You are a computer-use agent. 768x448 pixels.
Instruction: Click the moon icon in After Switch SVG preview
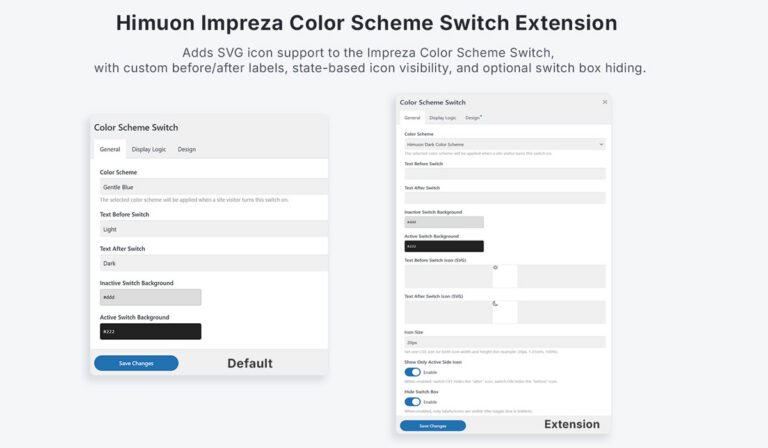[495, 303]
